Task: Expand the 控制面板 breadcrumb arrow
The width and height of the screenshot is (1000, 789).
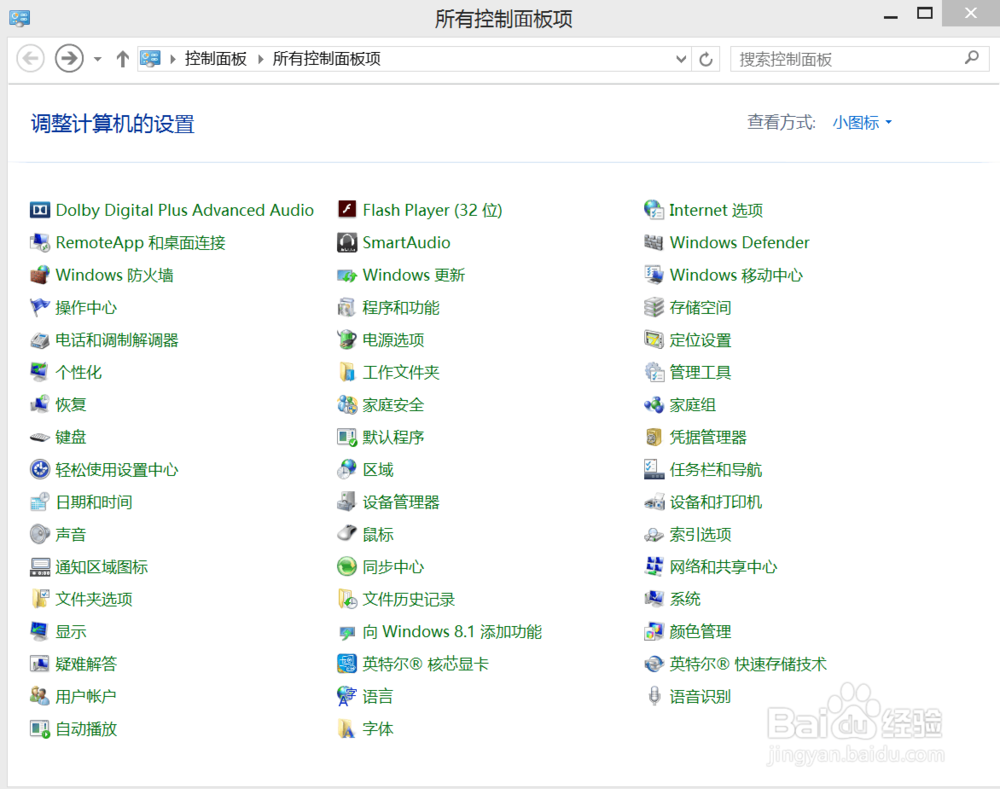Action: 260,59
